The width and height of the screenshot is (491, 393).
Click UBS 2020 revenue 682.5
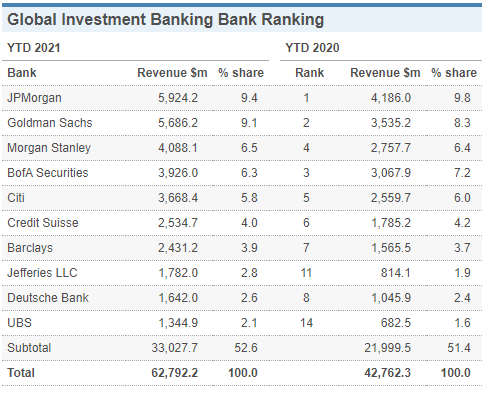coord(396,323)
